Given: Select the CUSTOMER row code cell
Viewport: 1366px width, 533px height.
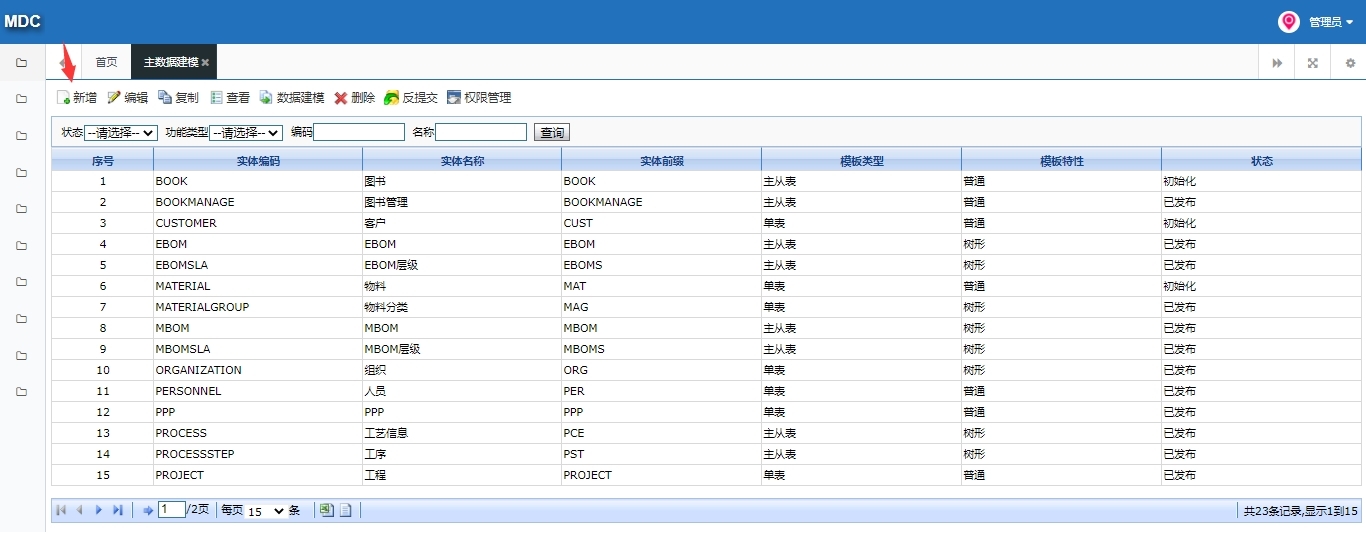Looking at the screenshot, I should click(258, 223).
